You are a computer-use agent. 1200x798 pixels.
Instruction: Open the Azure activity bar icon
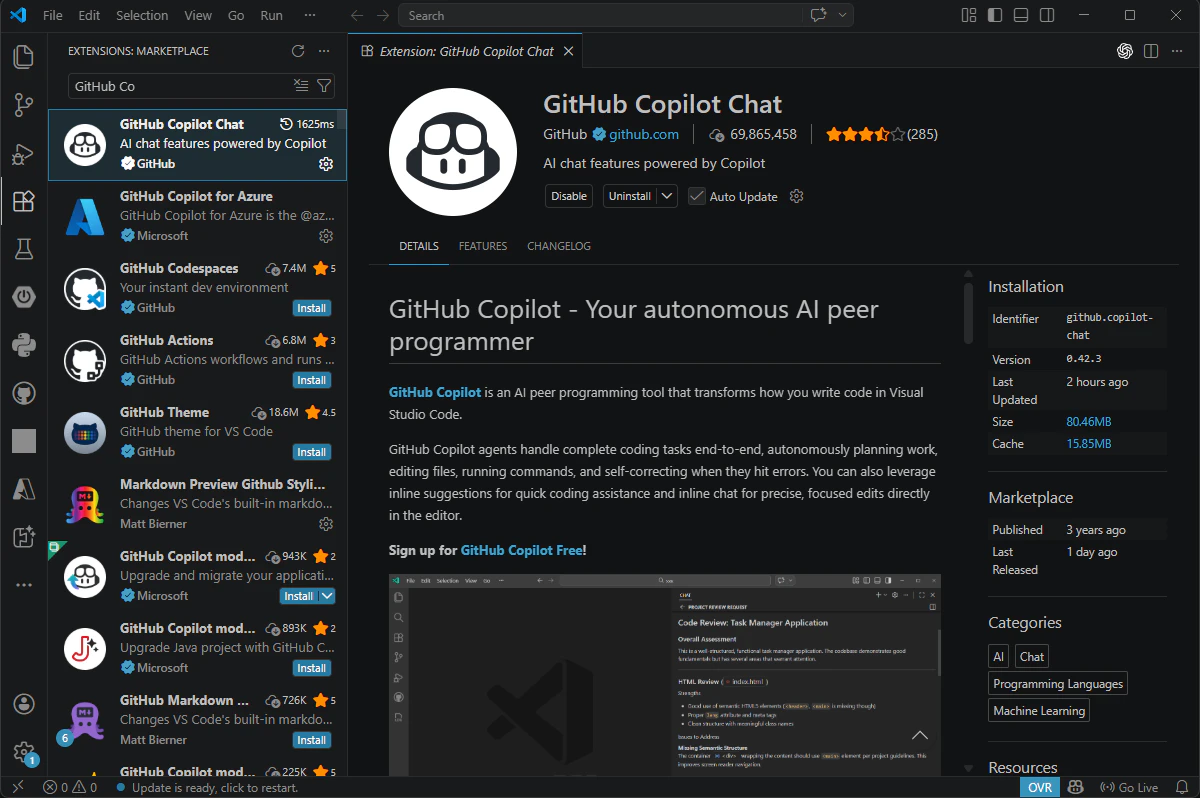[x=23, y=489]
